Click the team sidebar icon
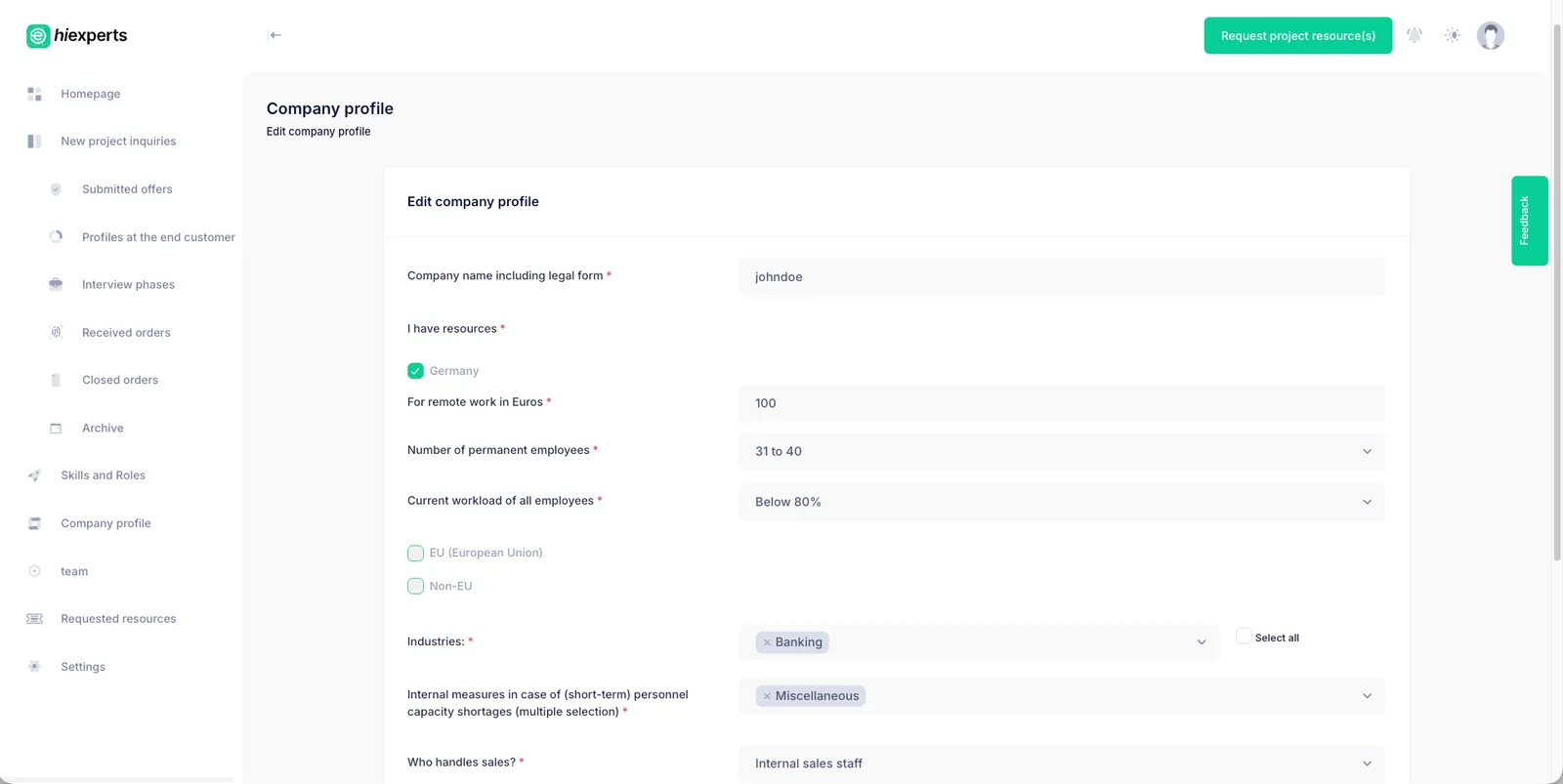 [34, 571]
